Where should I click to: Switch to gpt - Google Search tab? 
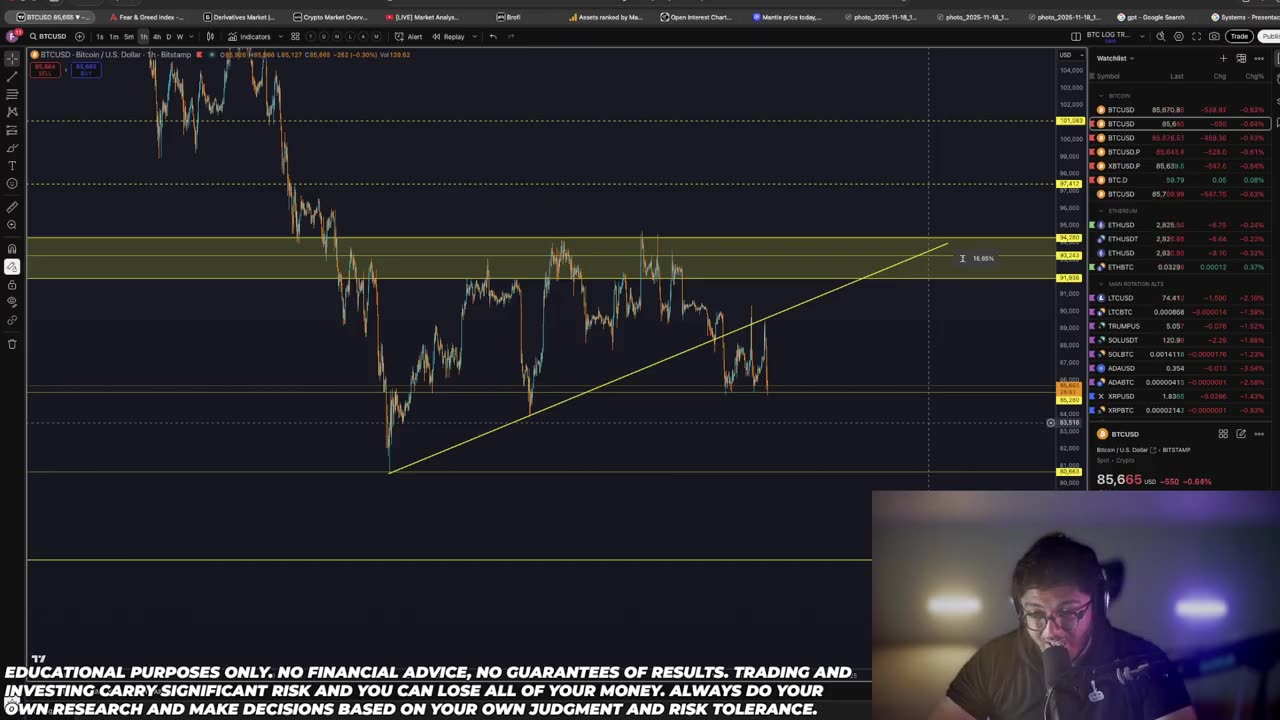[1151, 17]
